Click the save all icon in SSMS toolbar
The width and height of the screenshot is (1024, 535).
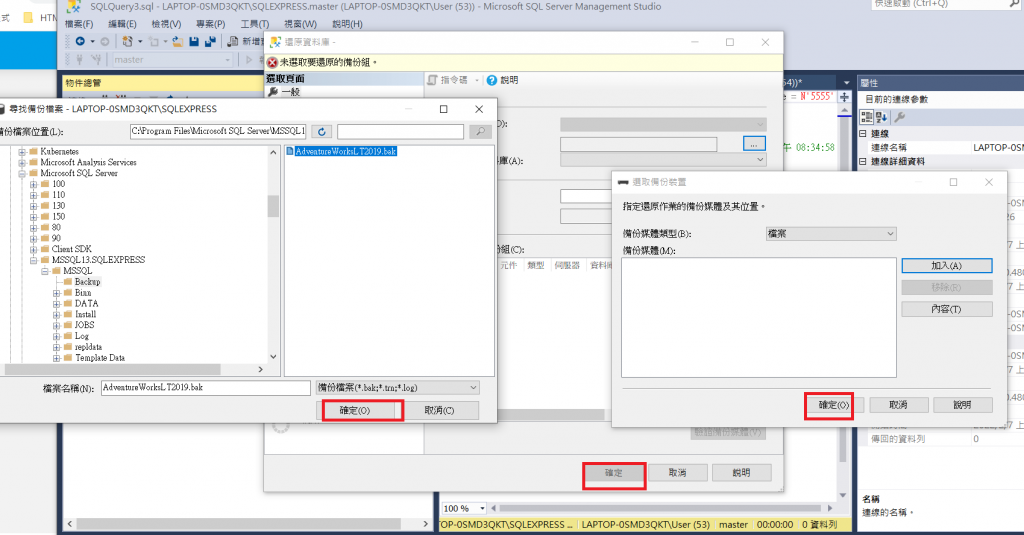pos(210,41)
